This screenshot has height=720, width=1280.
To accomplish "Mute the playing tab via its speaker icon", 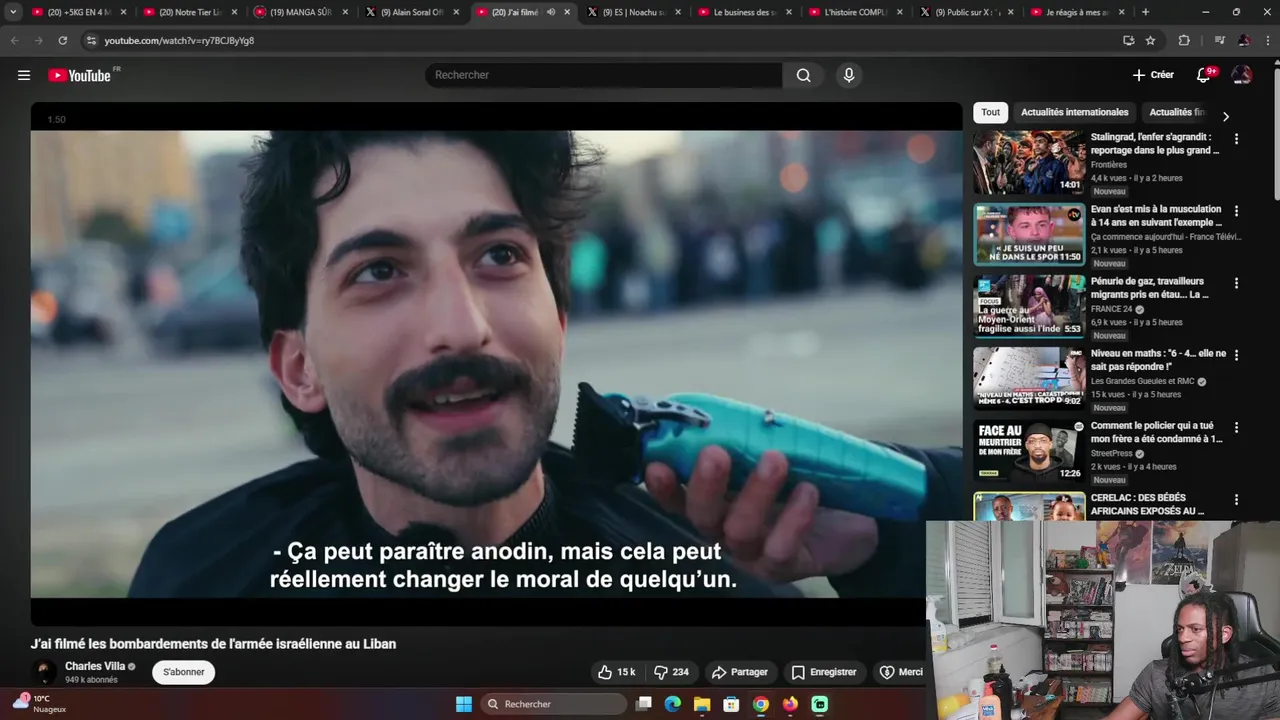I will [x=550, y=12].
